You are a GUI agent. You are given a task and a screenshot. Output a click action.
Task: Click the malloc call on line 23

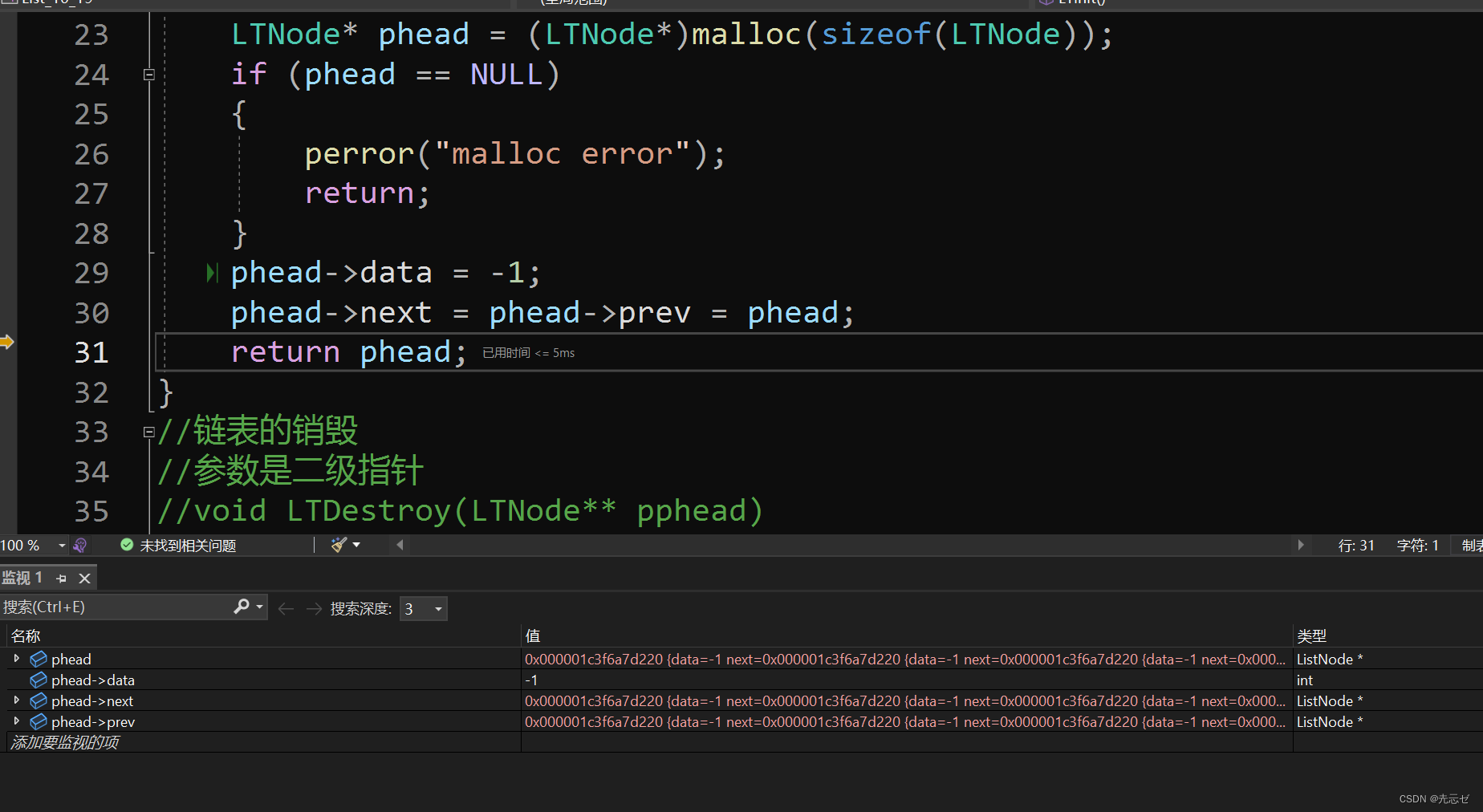[746, 35]
